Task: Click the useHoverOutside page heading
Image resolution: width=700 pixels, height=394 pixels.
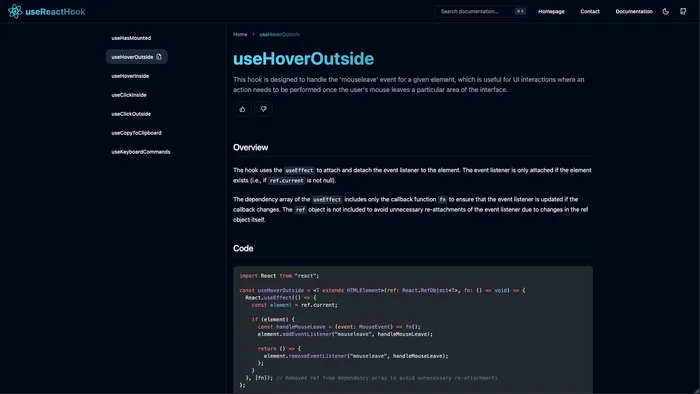Action: 304,58
